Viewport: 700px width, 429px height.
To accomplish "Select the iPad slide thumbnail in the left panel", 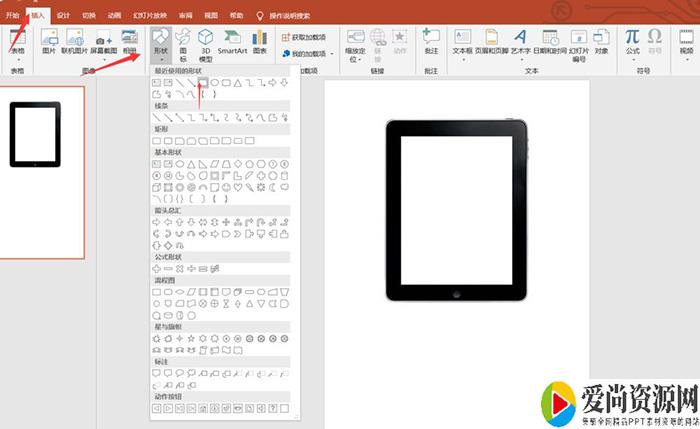I will [35, 134].
